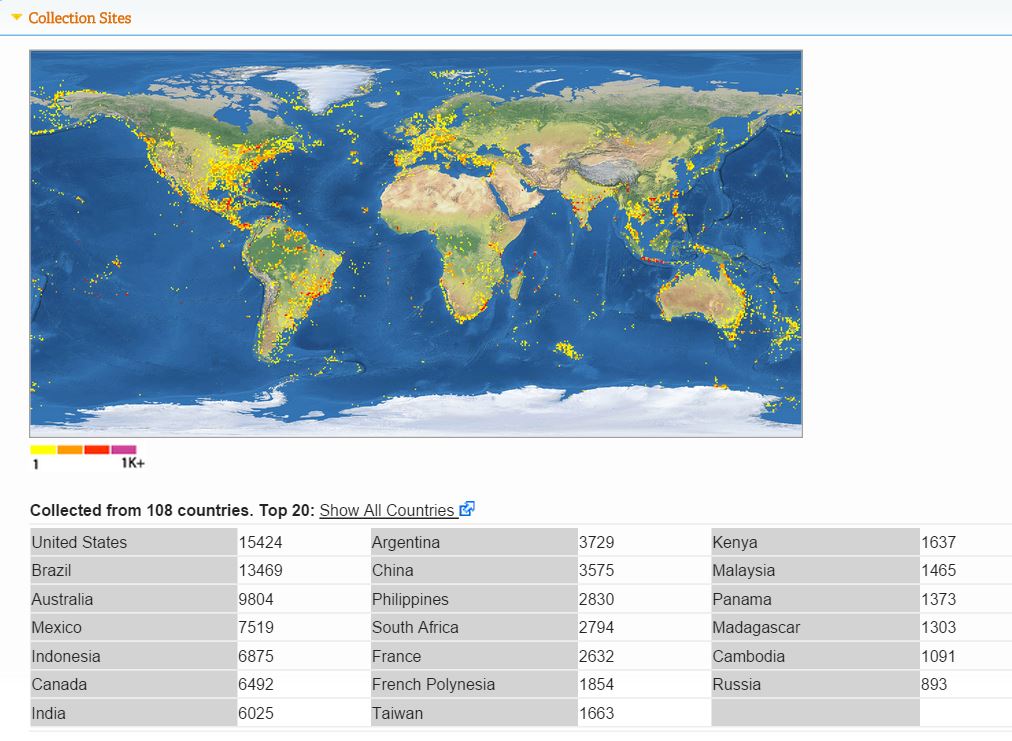The width and height of the screenshot is (1012, 741).
Task: Click the Collection Sites header title
Action: (79, 18)
